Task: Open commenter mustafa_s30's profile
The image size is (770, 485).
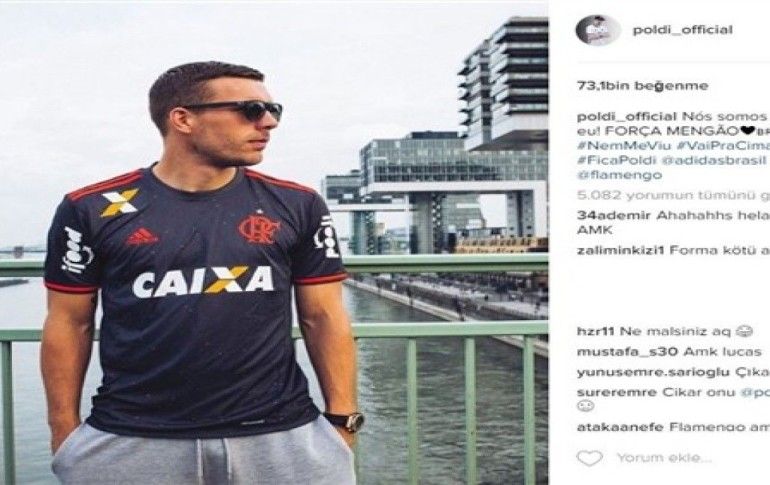Action: click(628, 351)
